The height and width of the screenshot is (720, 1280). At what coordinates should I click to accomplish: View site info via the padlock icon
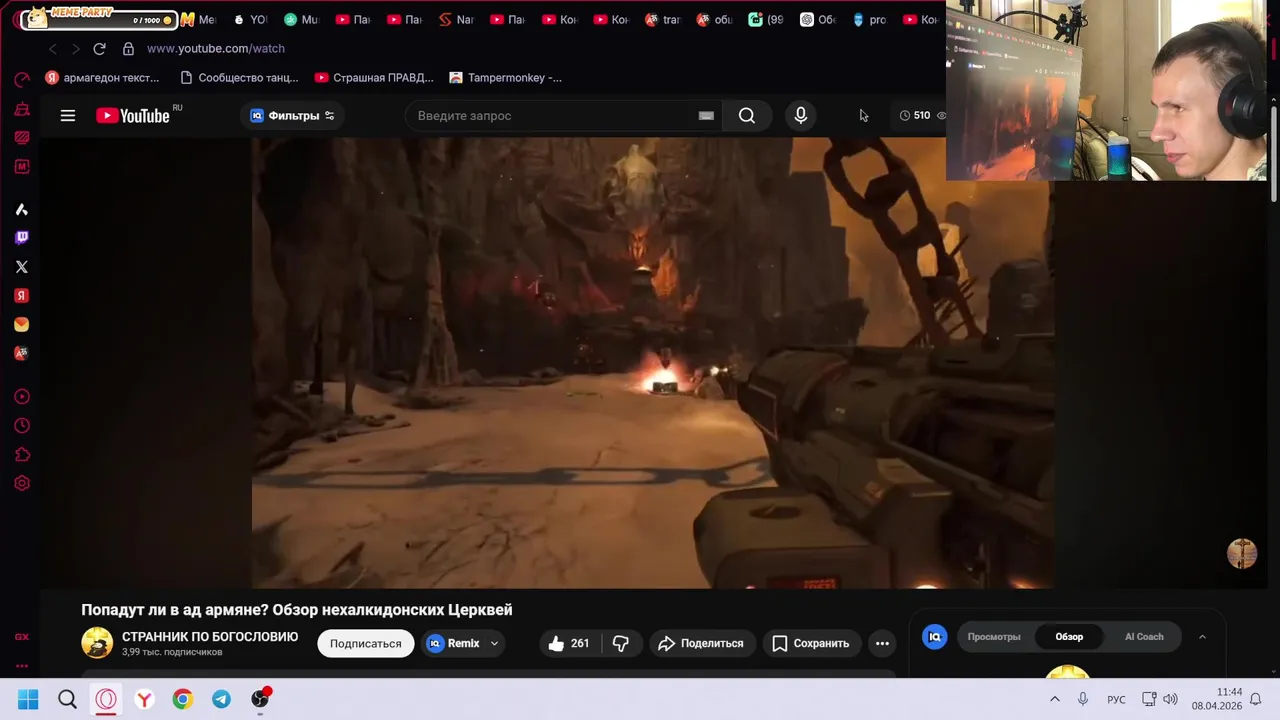[x=128, y=48]
